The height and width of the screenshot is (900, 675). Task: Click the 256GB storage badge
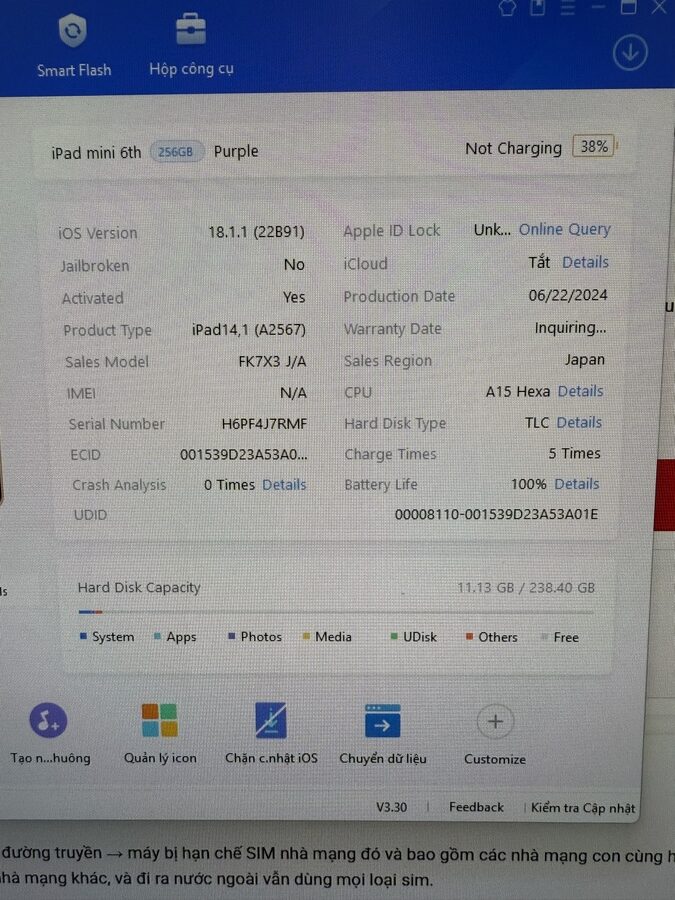(176, 152)
